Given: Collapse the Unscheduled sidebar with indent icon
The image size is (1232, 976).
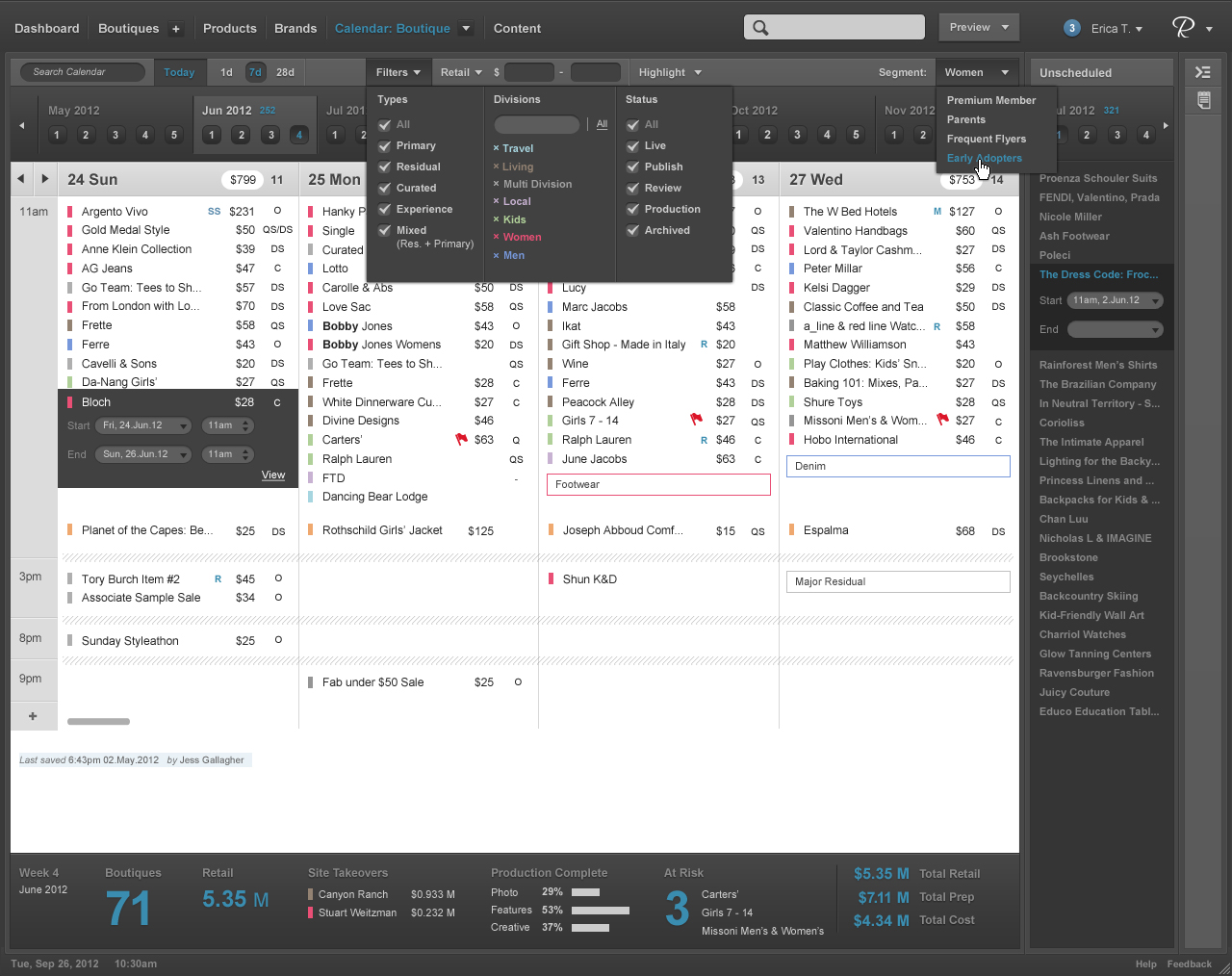Looking at the screenshot, I should click(x=1203, y=72).
